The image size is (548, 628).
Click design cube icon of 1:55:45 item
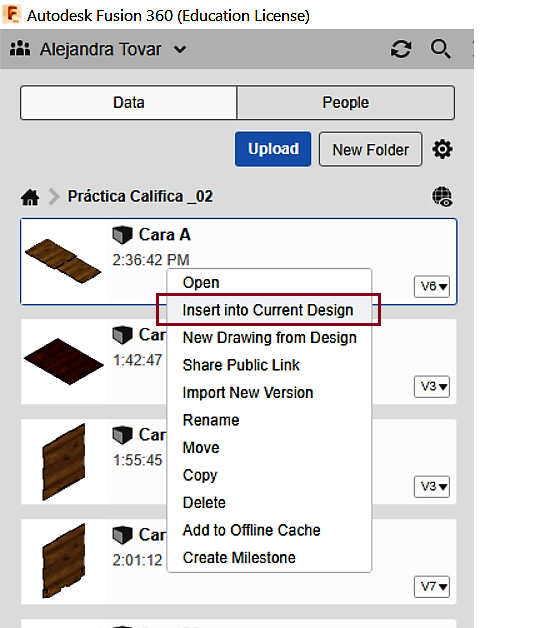tap(122, 435)
